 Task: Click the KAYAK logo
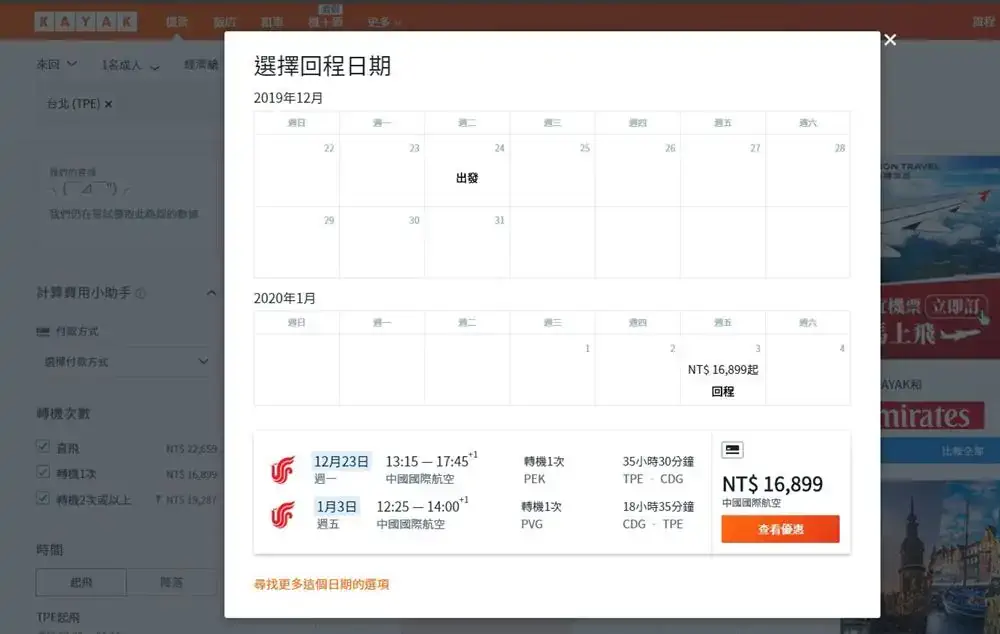[85, 22]
